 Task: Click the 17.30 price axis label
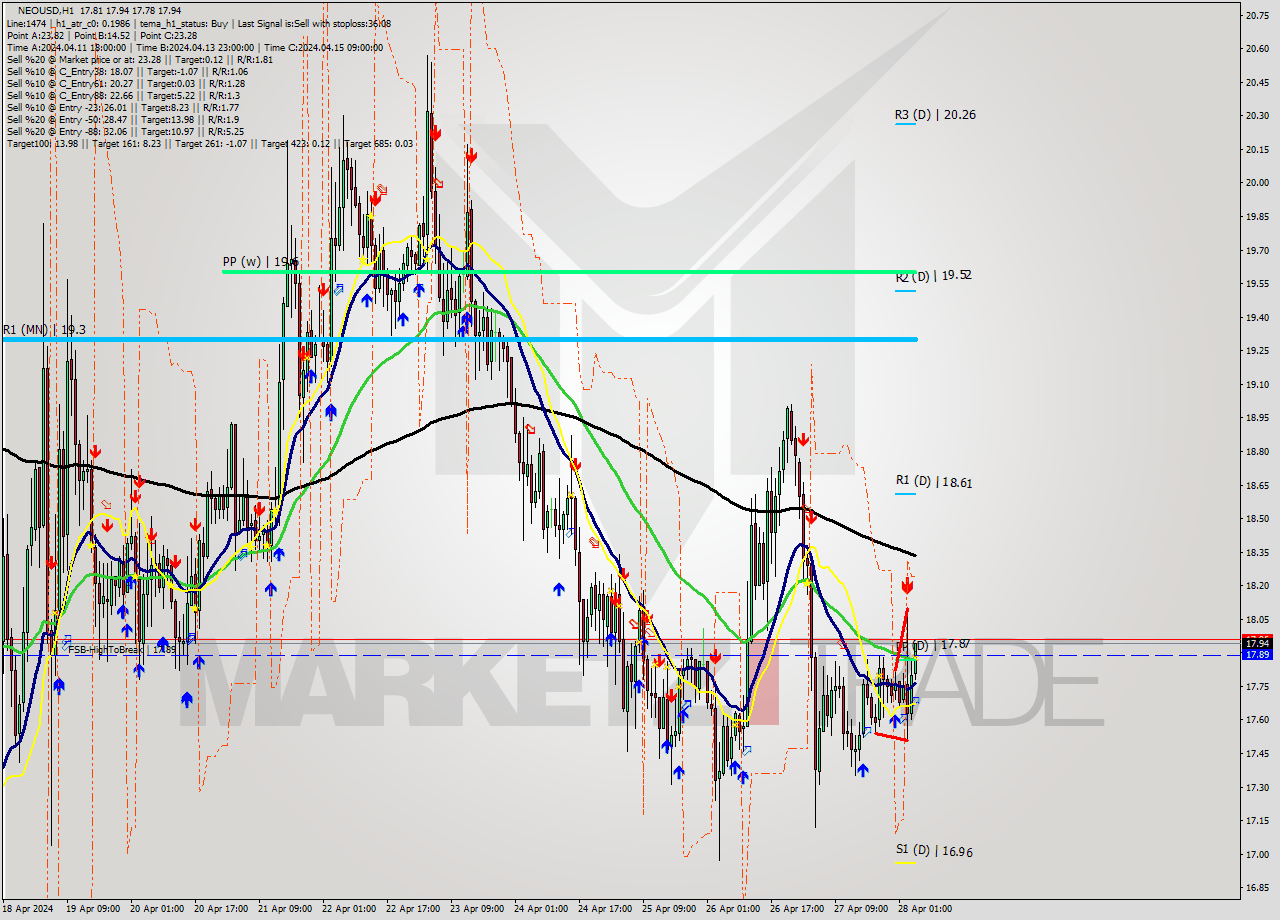click(x=1257, y=787)
